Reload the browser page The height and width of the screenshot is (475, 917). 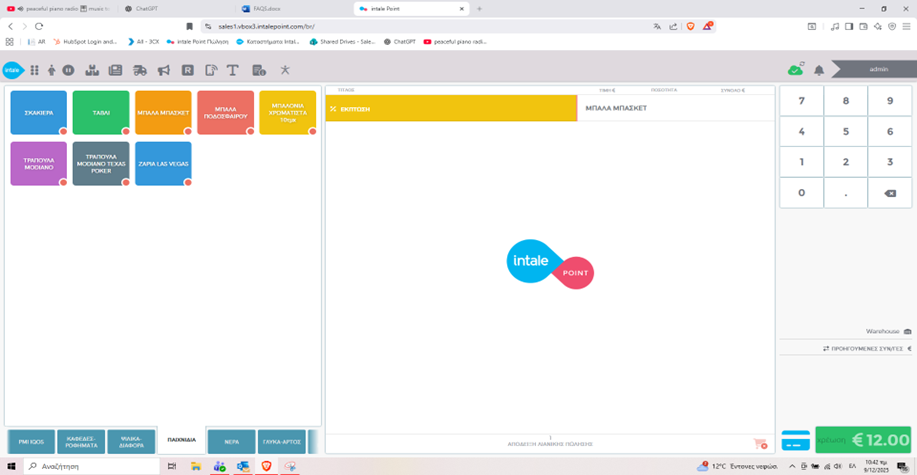coord(39,26)
